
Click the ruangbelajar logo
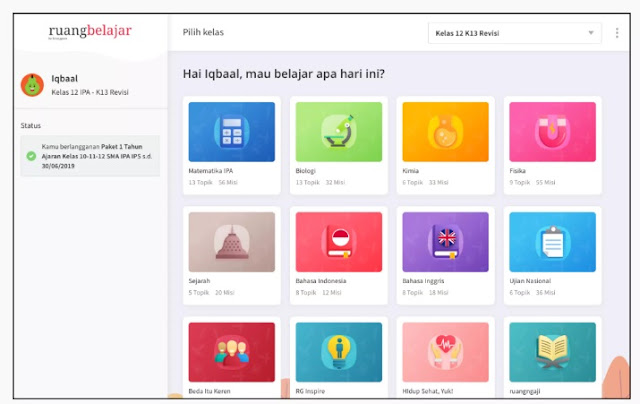tap(90, 31)
